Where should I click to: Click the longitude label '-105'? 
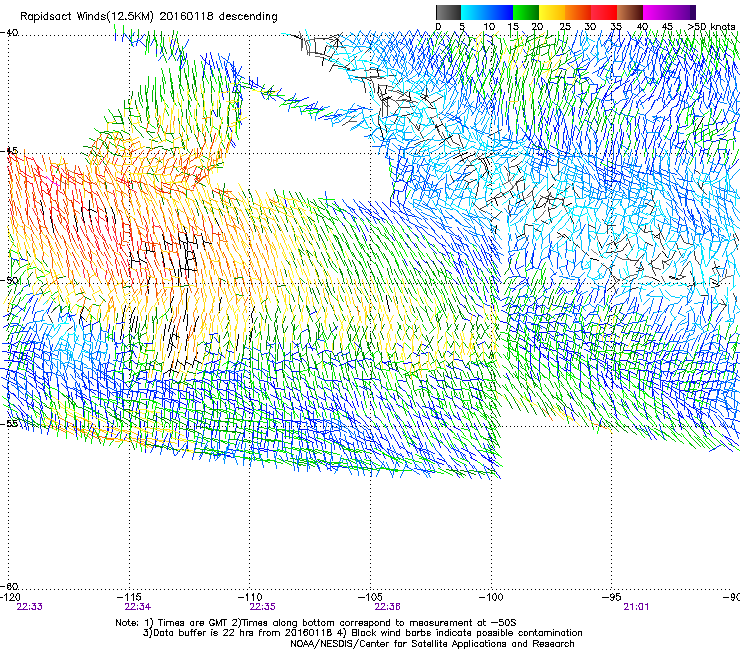(370, 597)
